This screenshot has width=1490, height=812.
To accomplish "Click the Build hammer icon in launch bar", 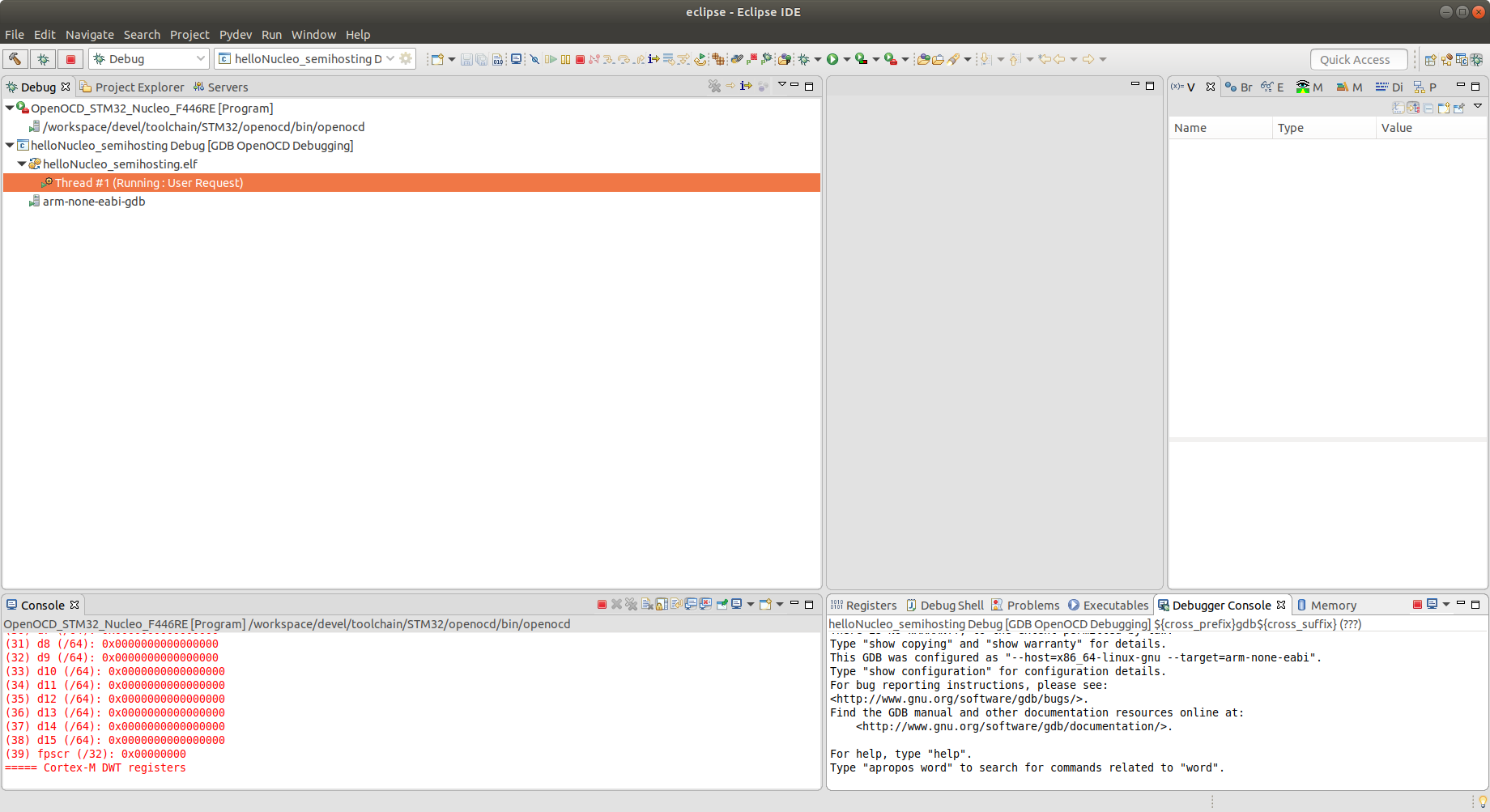I will coord(15,59).
